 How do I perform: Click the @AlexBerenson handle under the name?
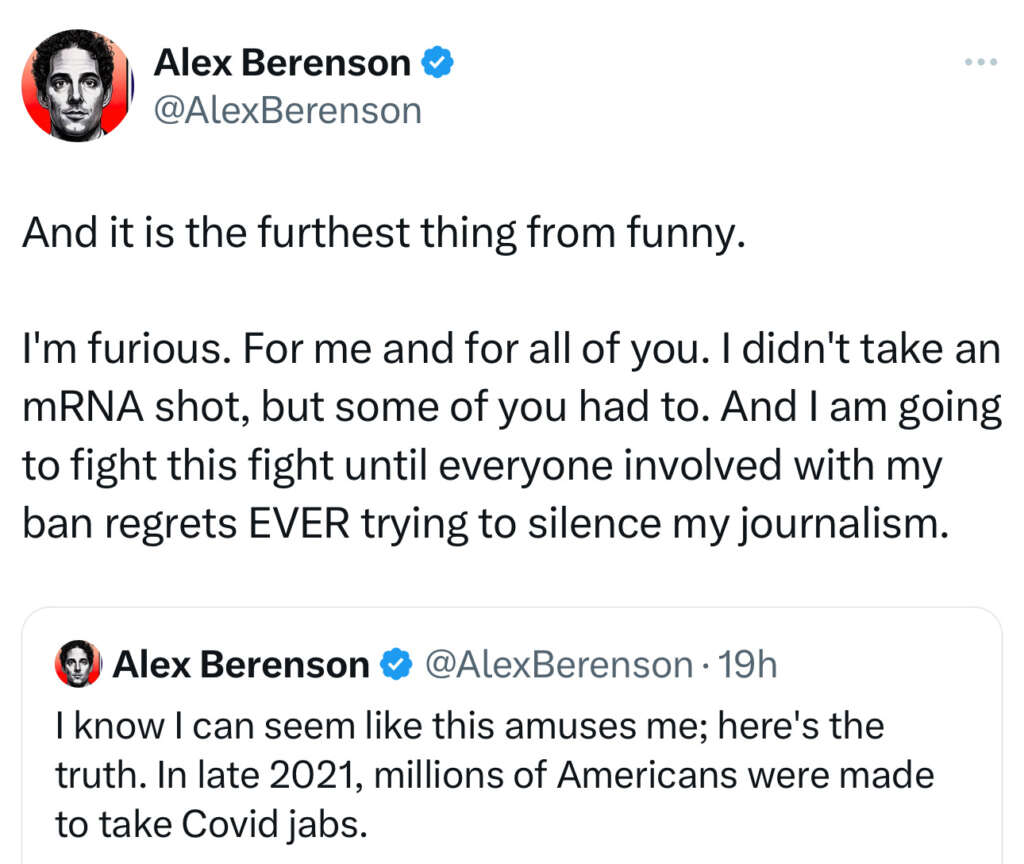[x=288, y=110]
